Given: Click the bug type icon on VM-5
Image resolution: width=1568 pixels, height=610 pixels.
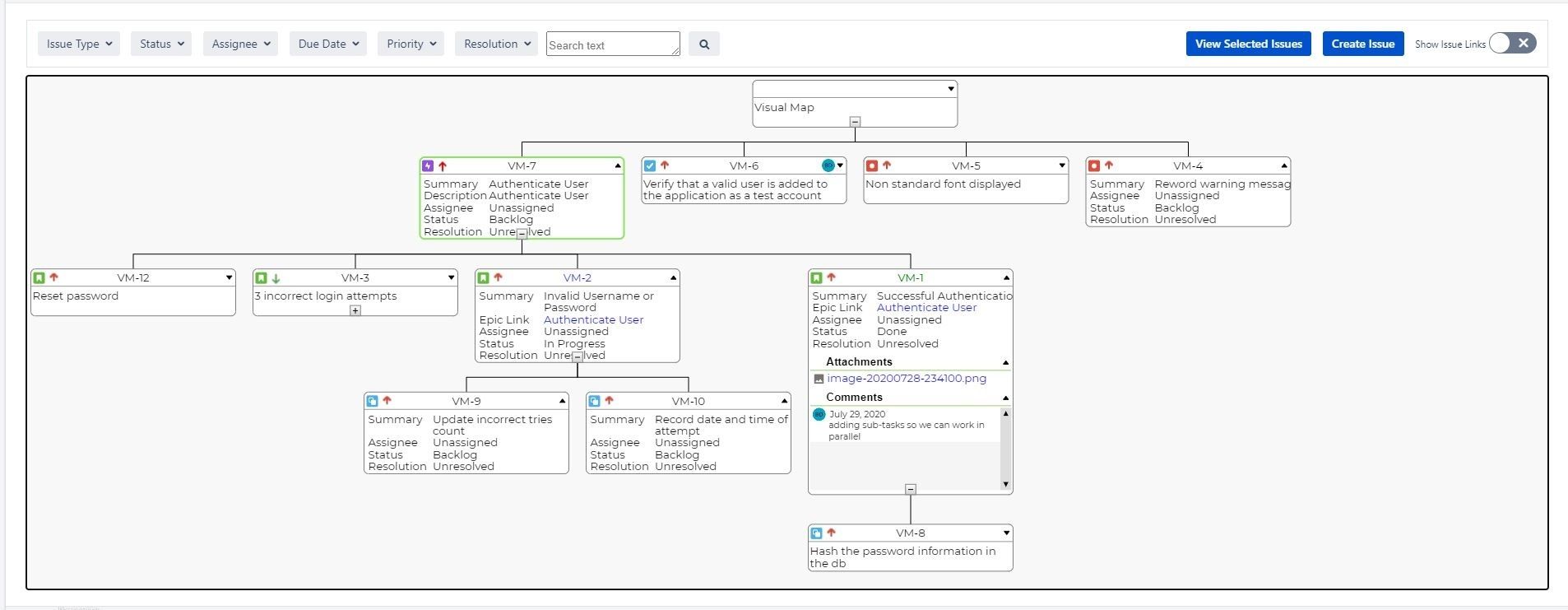Looking at the screenshot, I should pyautogui.click(x=872, y=166).
